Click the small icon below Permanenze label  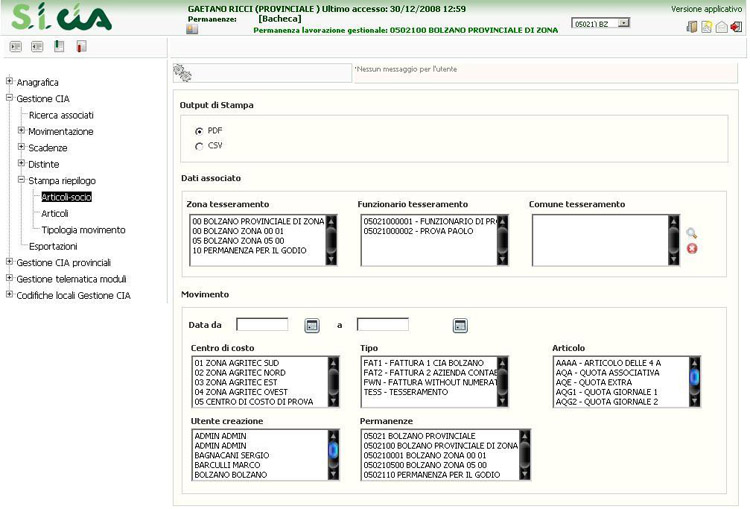[x=192, y=30]
